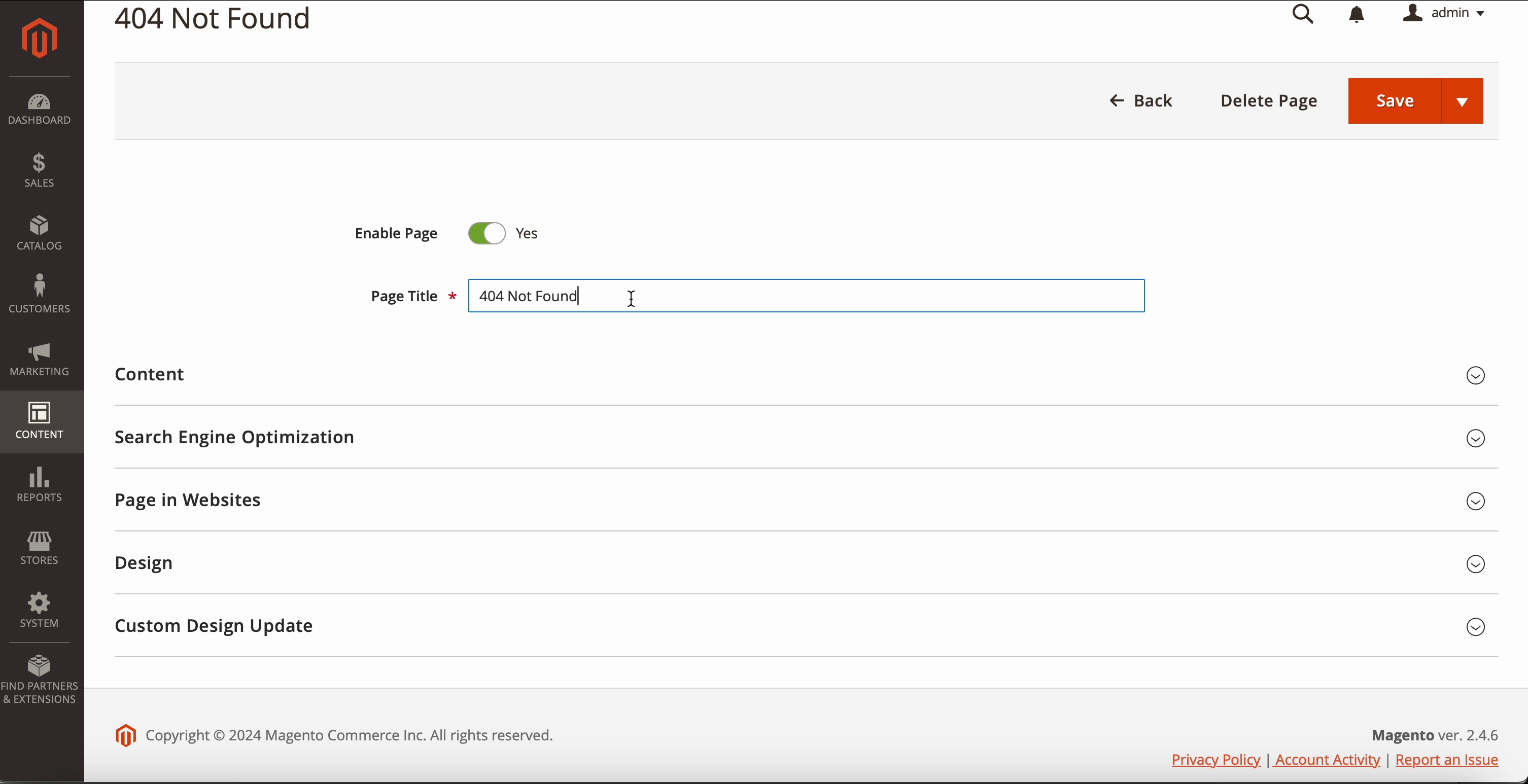Click the Magento logo in sidebar
The height and width of the screenshot is (784, 1528).
click(x=39, y=38)
